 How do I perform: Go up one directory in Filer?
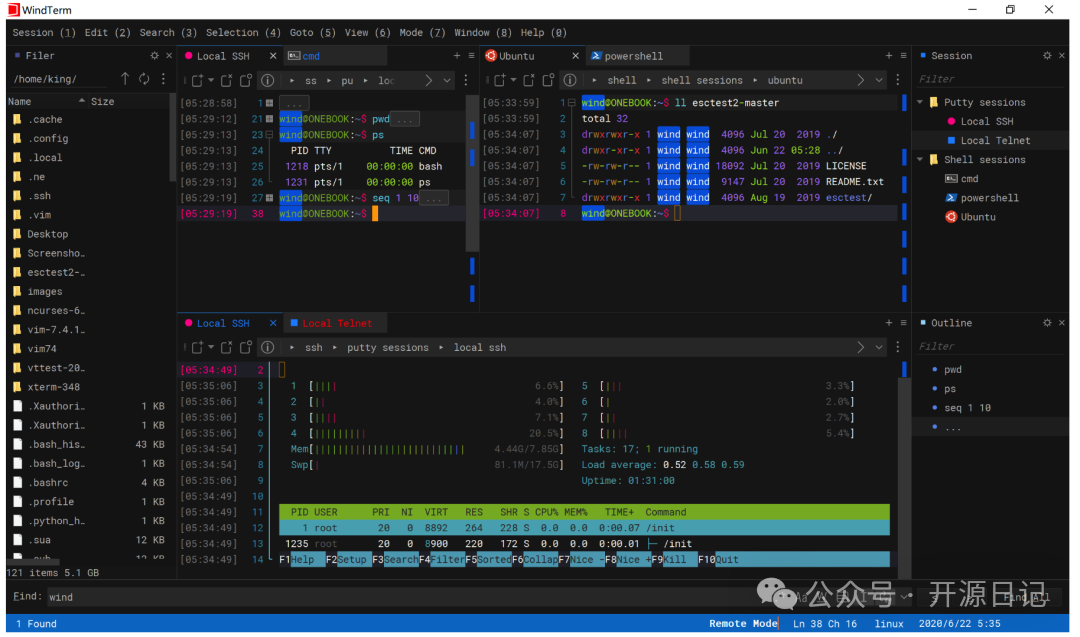[125, 79]
